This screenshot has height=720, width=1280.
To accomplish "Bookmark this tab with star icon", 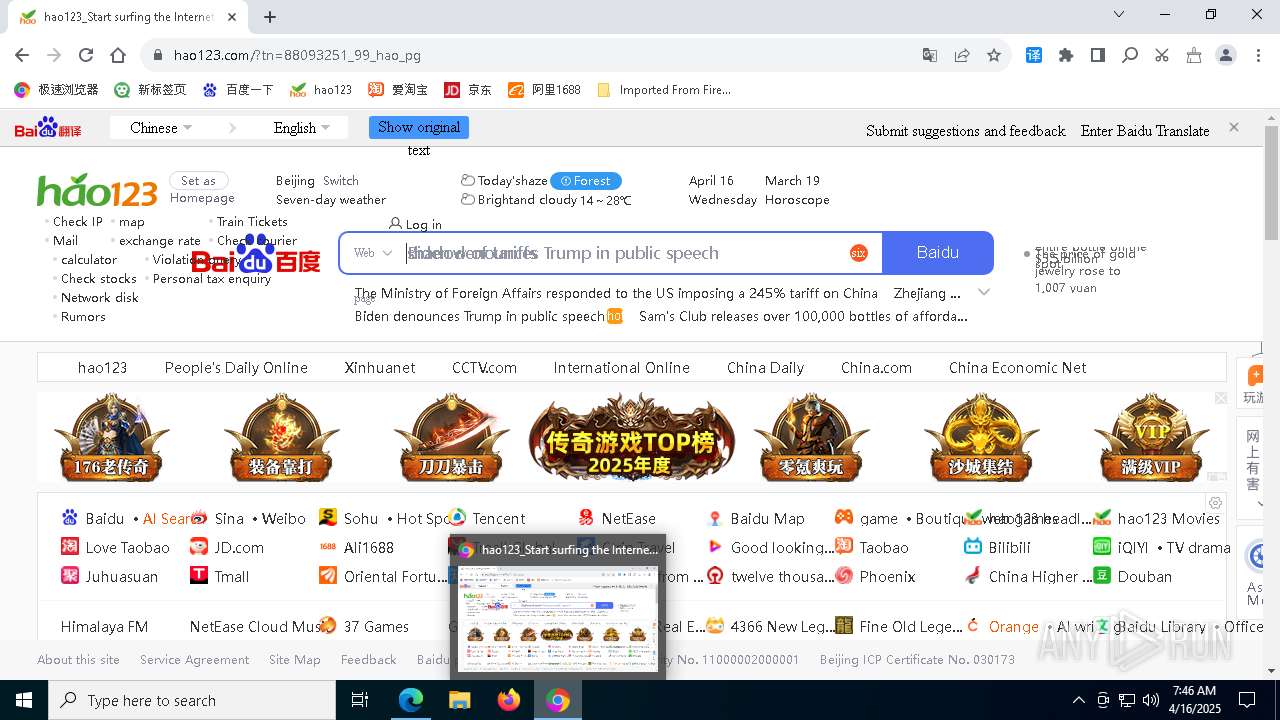I will coord(994,55).
